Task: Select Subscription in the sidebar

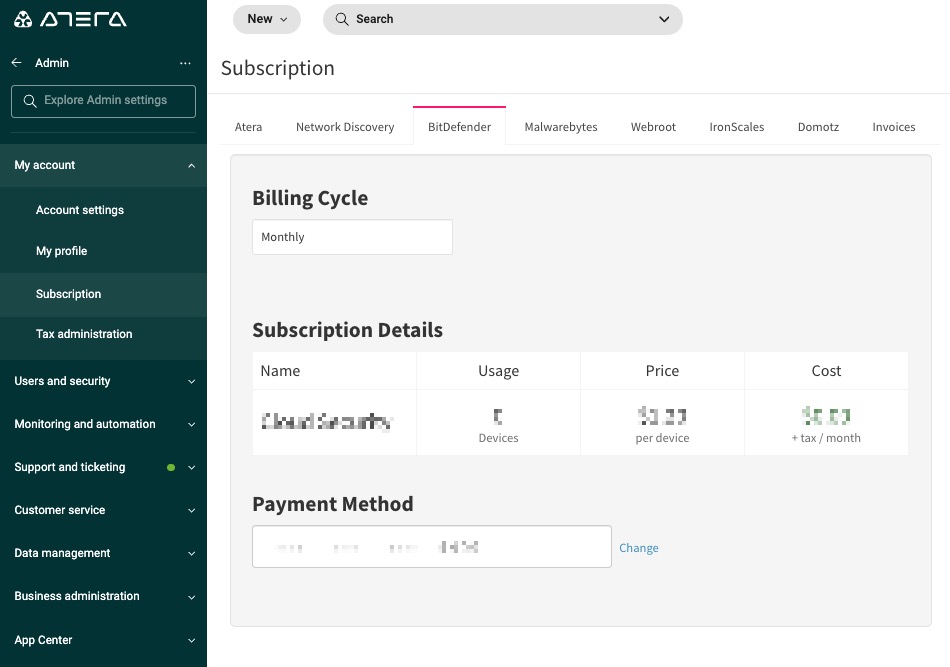Action: coord(104,294)
